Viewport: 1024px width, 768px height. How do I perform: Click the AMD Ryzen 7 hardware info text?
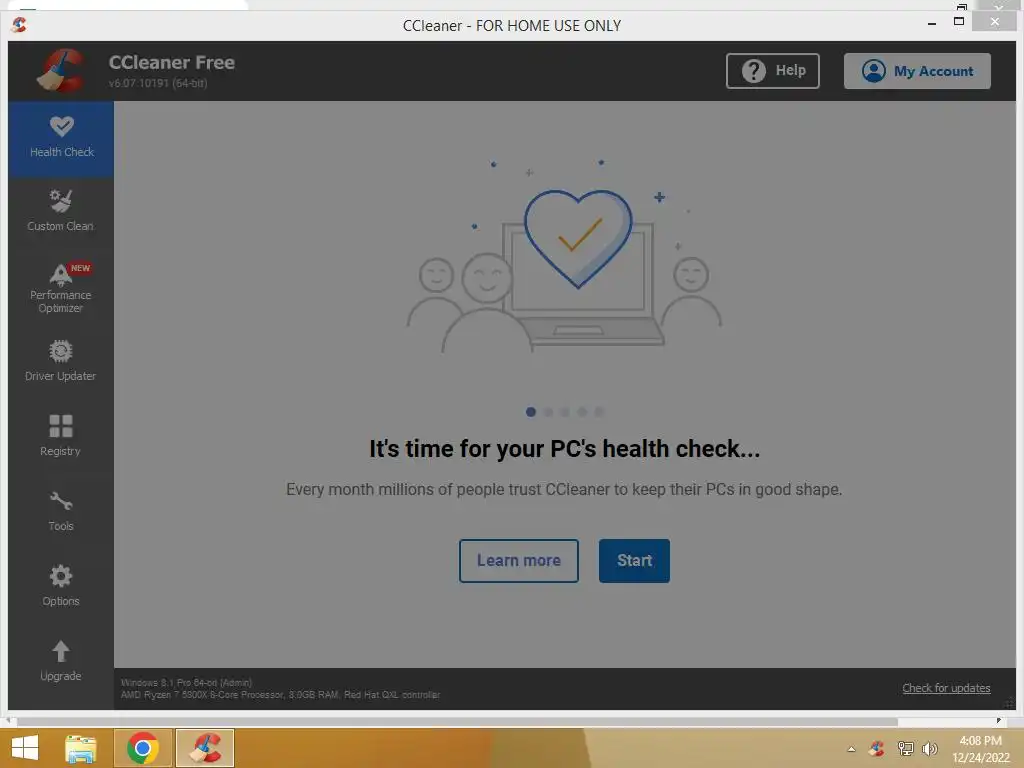(x=280, y=695)
